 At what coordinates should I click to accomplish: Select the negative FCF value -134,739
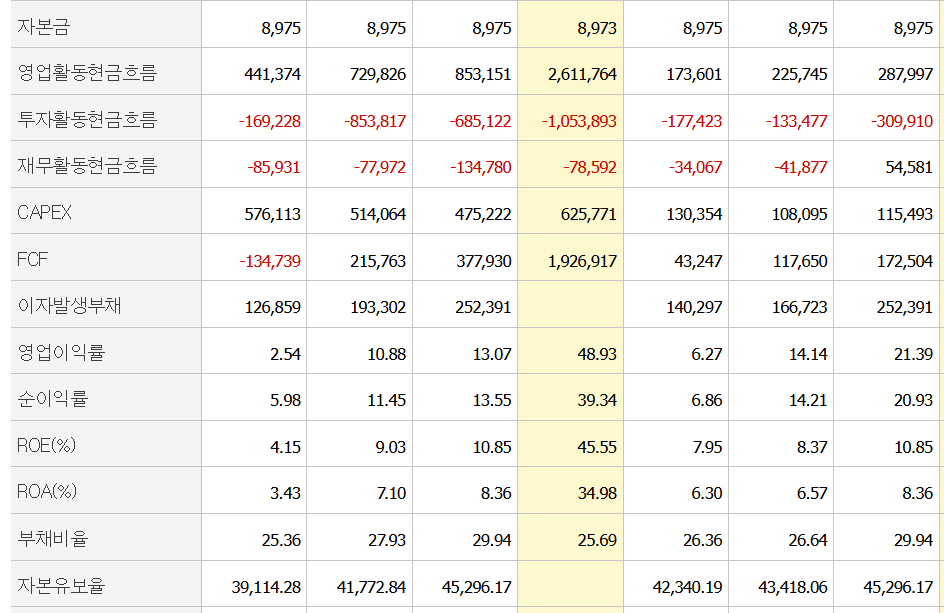[x=269, y=261]
